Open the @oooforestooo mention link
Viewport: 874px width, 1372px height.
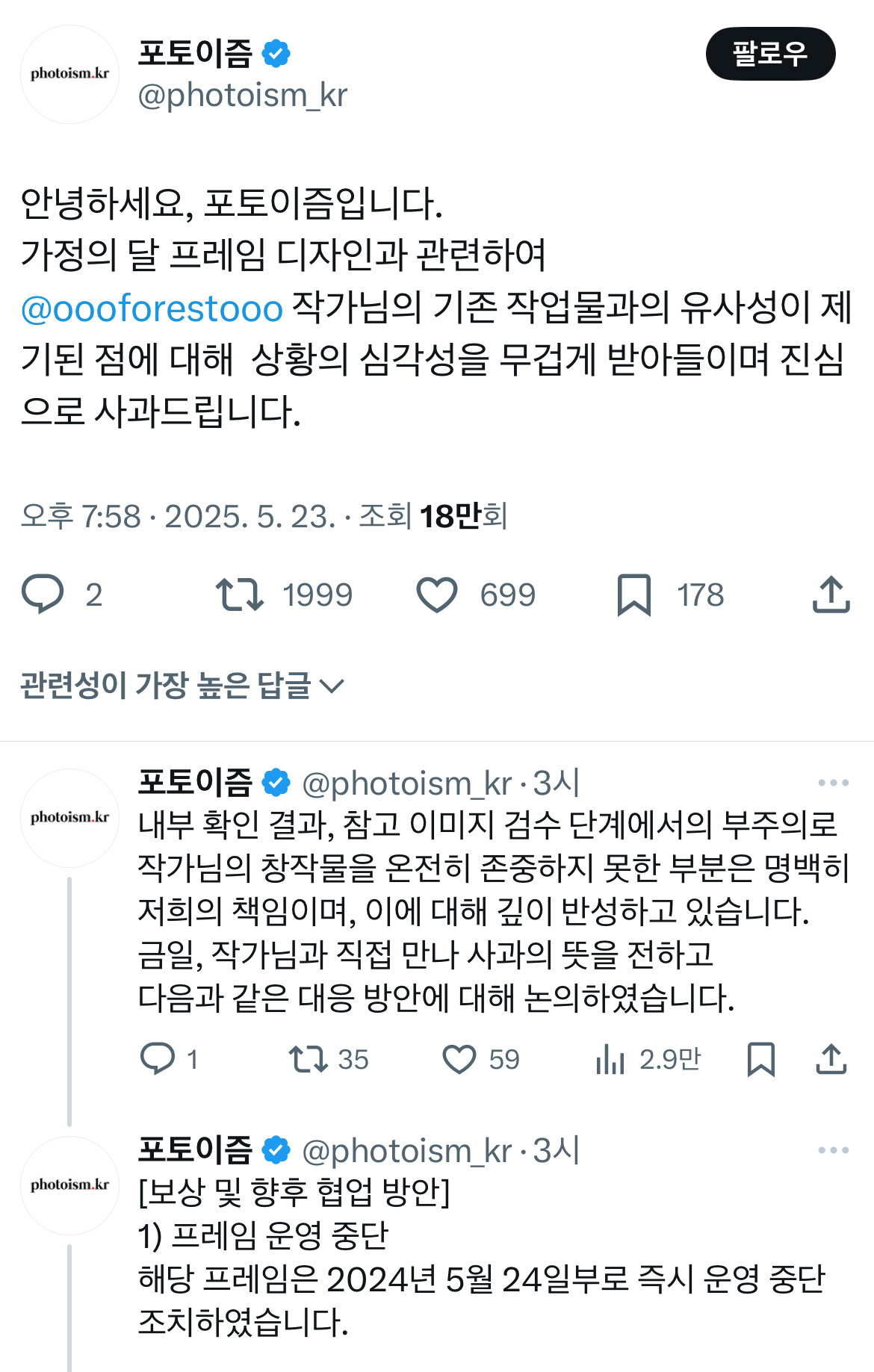152,308
